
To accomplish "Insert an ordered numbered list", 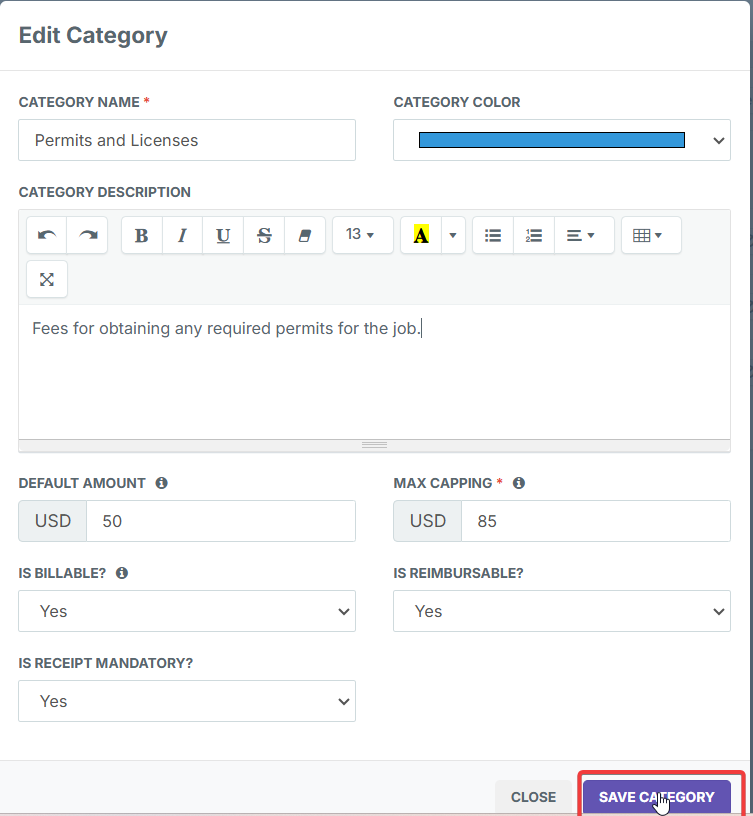I will 534,235.
